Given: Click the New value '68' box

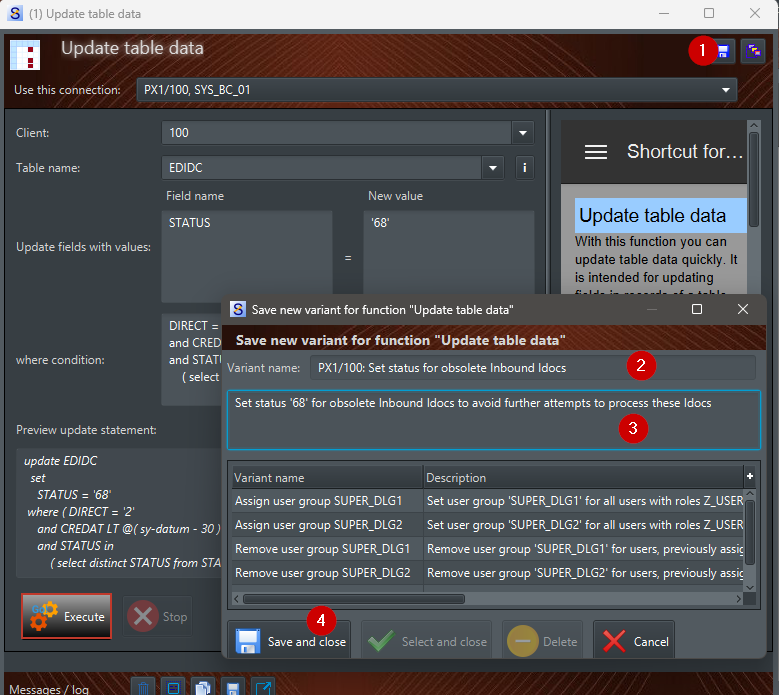Looking at the screenshot, I should coord(449,253).
